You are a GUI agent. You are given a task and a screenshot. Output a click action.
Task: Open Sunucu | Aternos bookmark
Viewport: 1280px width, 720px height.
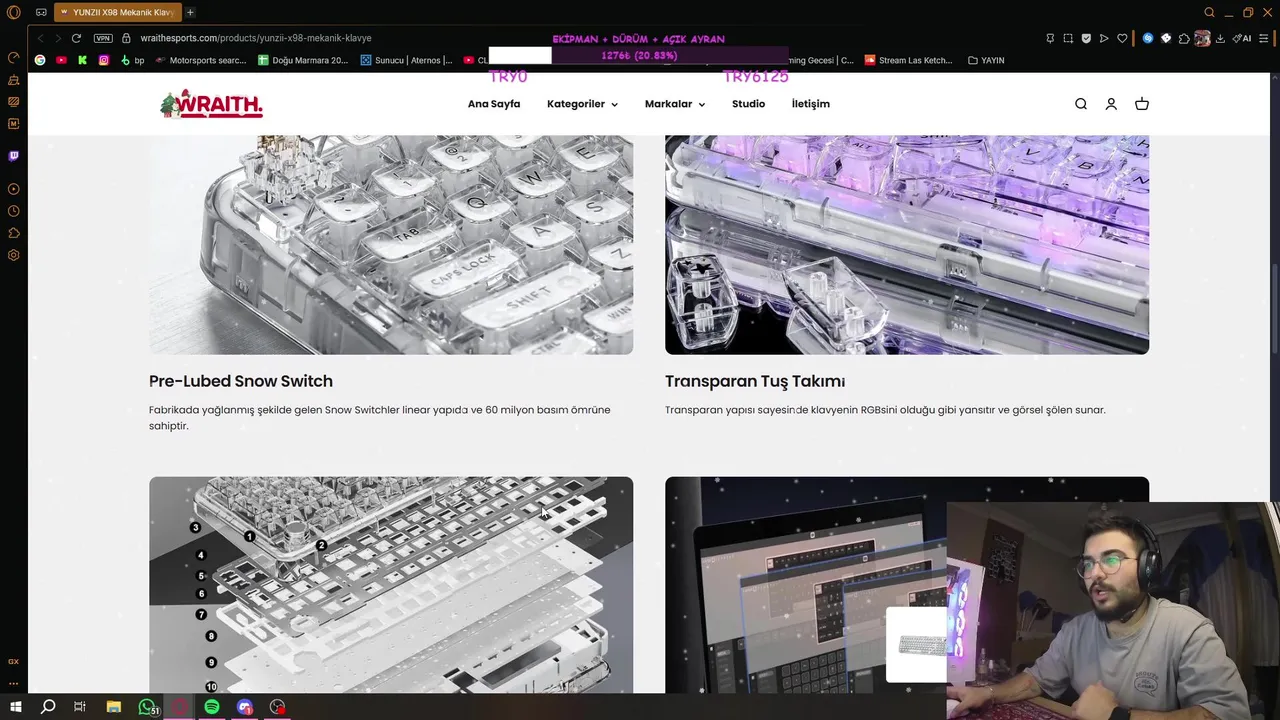406,60
